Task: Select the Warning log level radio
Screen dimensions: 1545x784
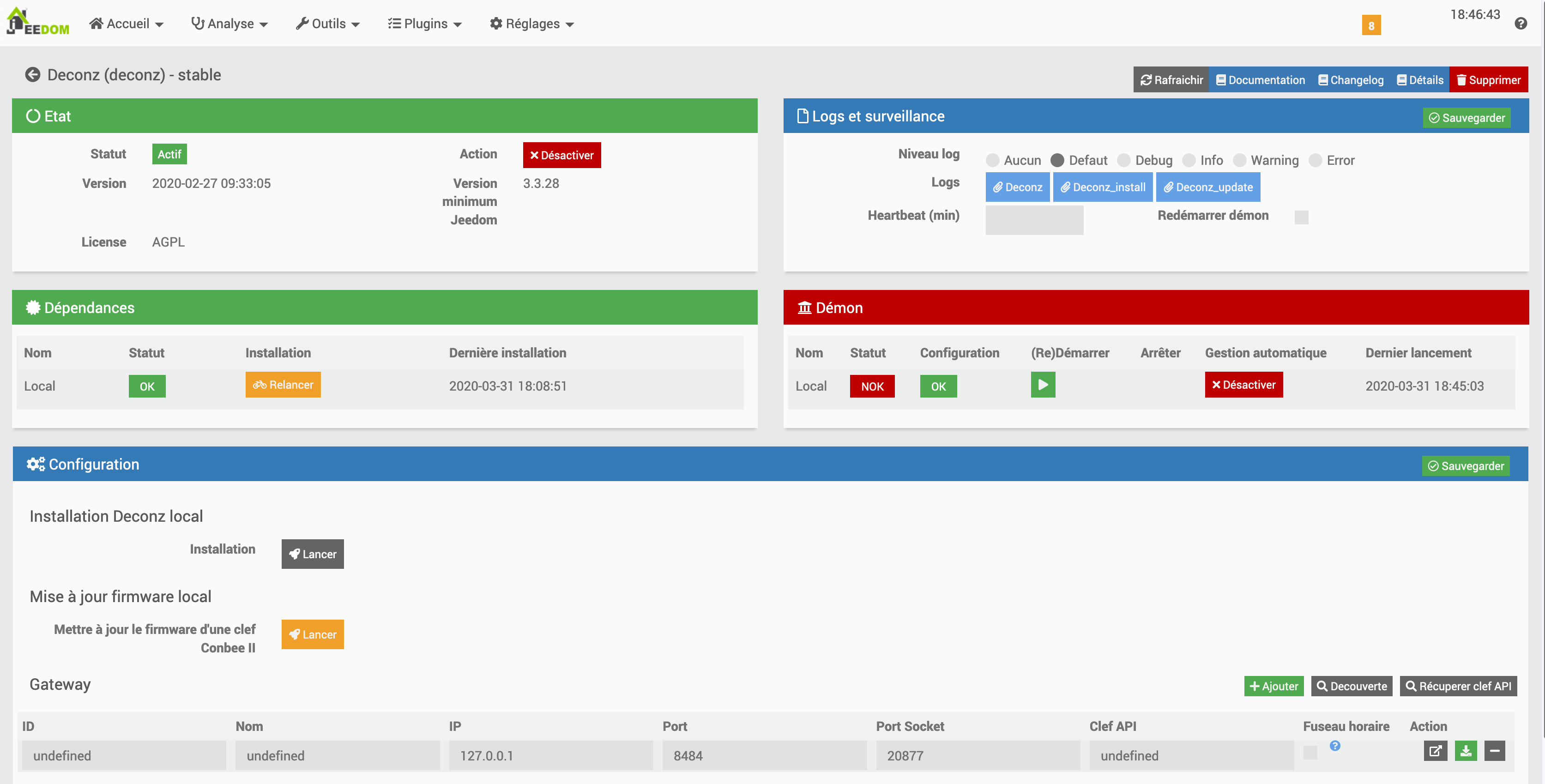Action: click(x=1240, y=160)
